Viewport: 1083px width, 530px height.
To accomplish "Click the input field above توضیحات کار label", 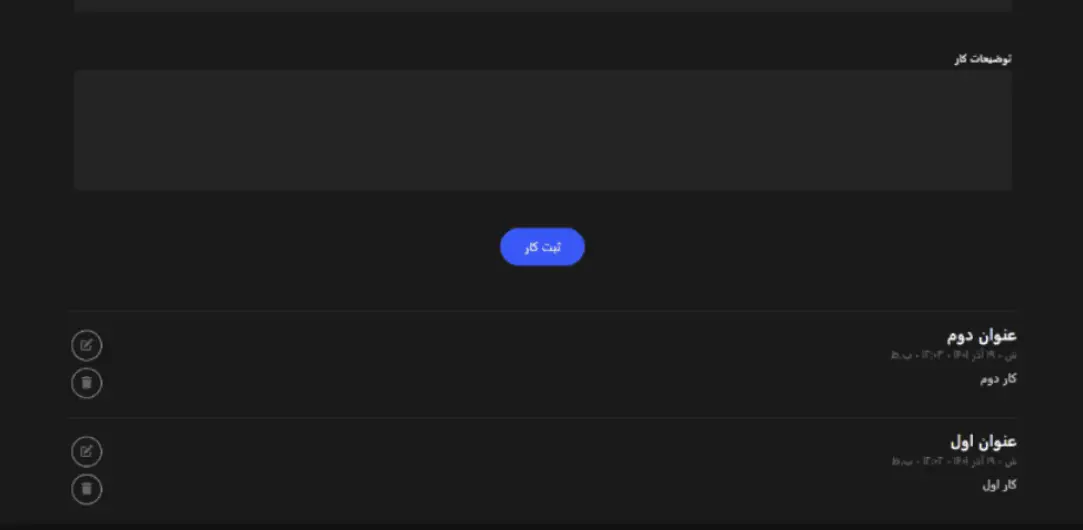I will coord(543,6).
